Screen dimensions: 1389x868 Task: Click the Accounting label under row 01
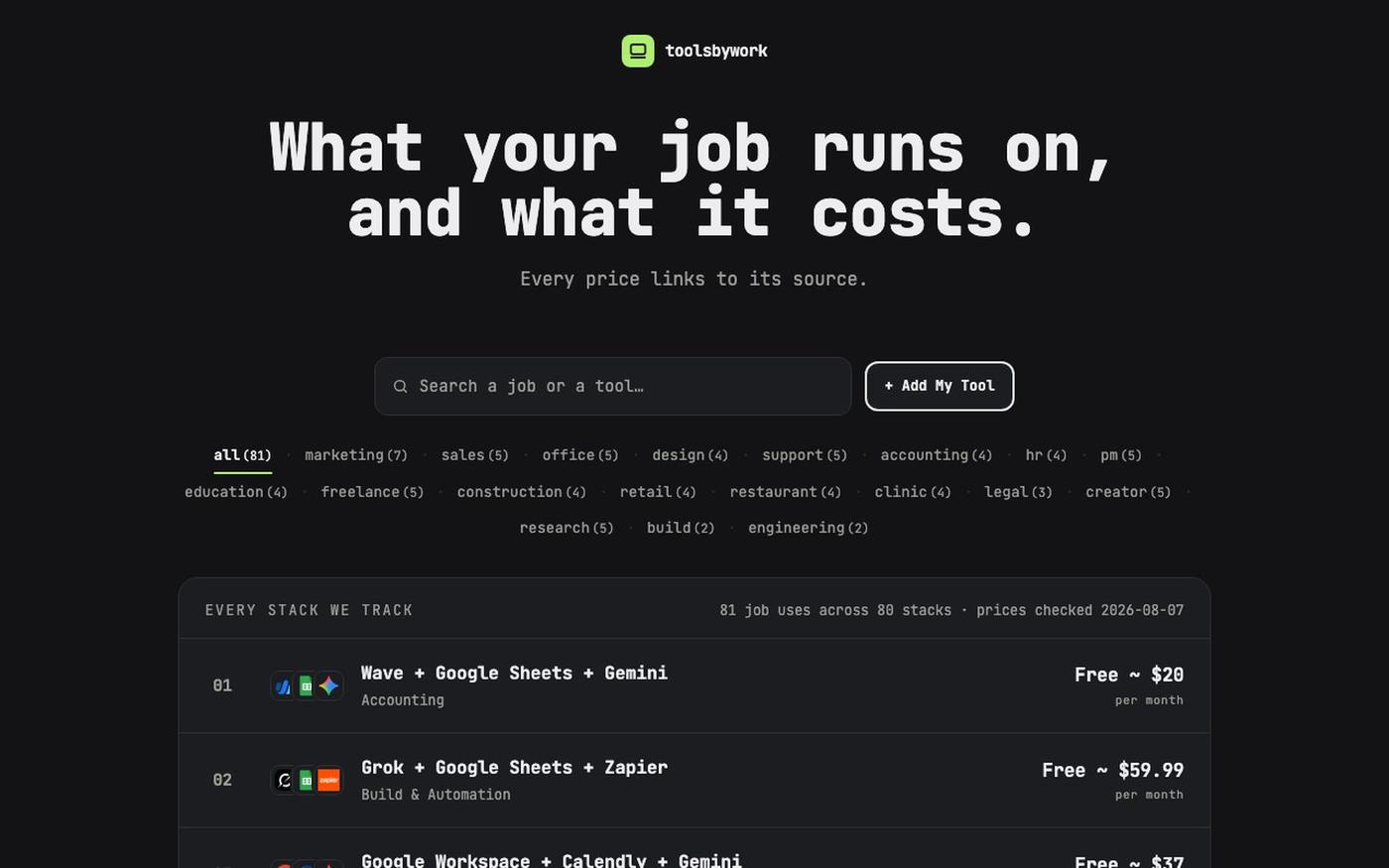click(403, 700)
